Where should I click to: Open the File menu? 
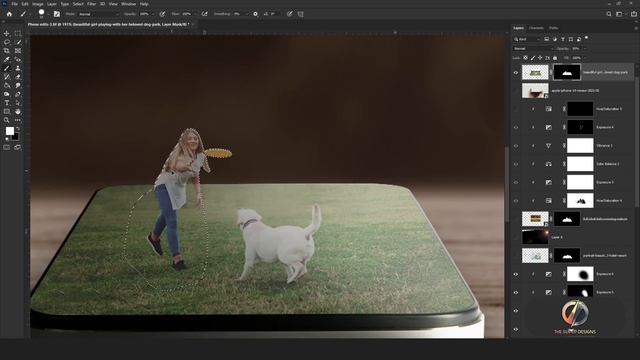point(14,4)
